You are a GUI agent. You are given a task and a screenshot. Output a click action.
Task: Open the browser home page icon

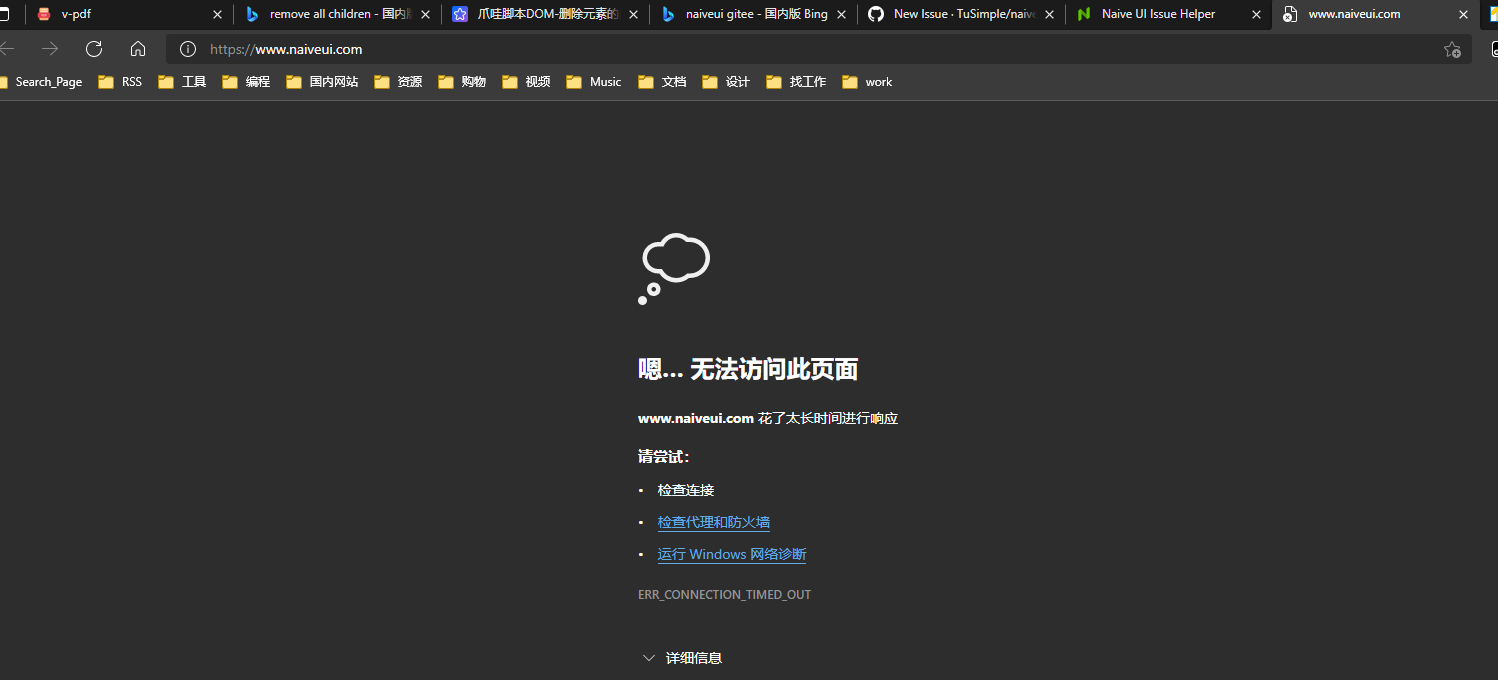137,48
